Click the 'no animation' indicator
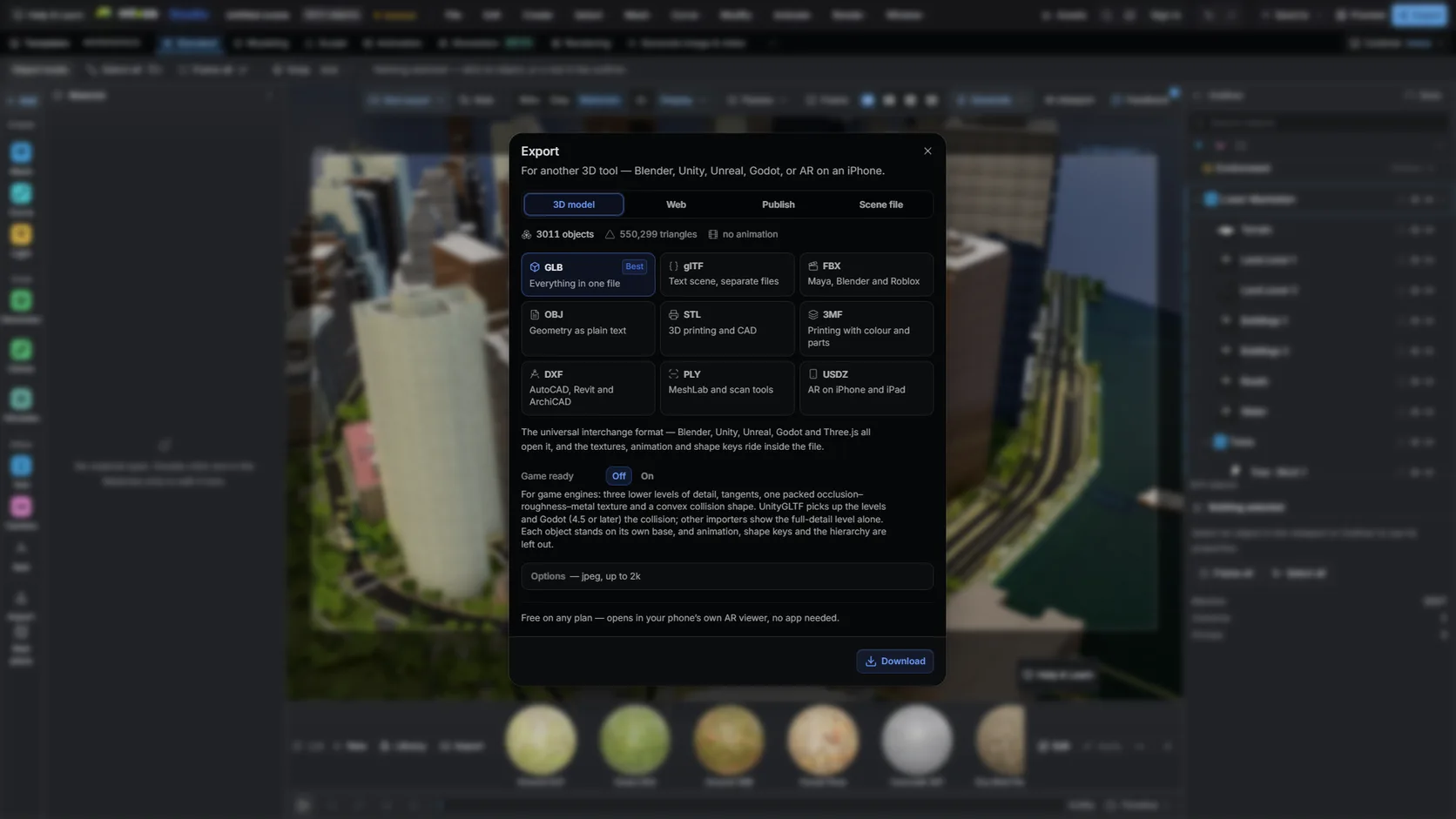Screen dimensions: 1456x819 (743, 234)
